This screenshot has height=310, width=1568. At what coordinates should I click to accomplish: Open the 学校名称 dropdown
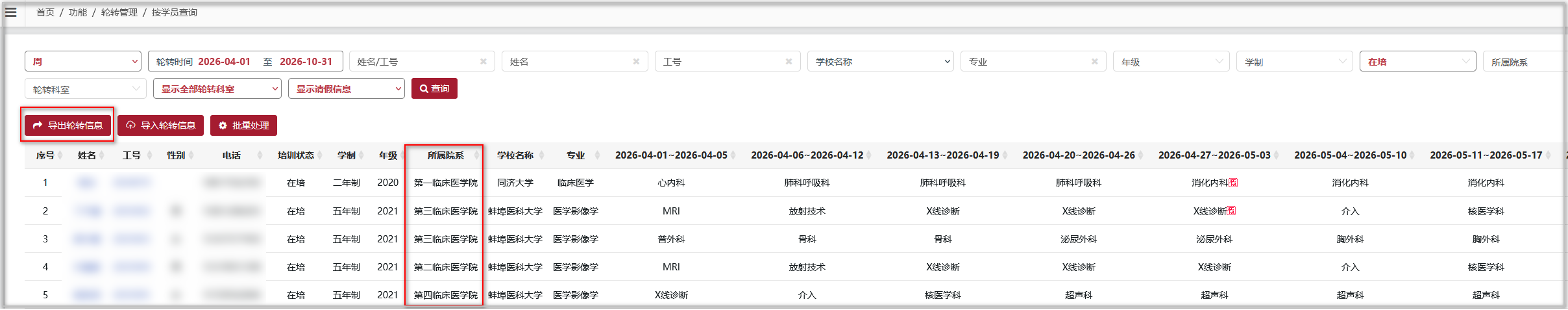click(x=881, y=61)
